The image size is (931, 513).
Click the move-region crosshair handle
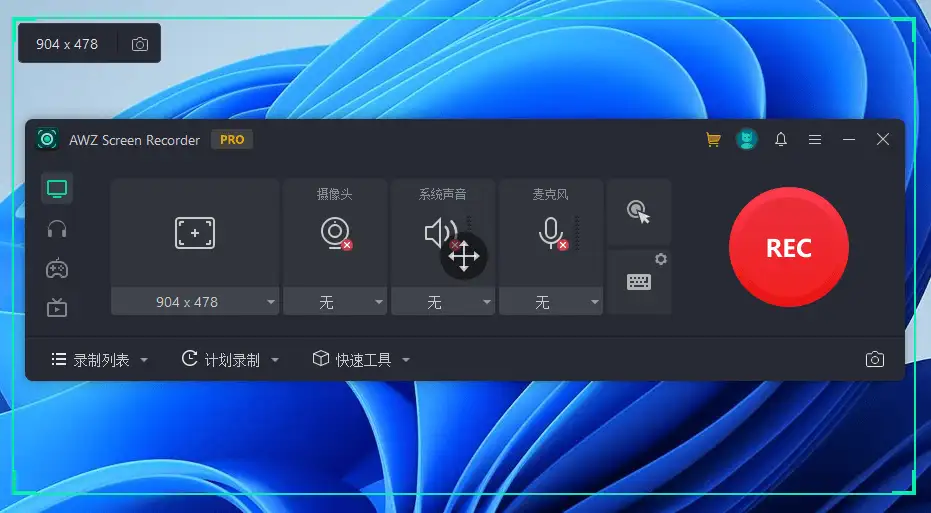(x=464, y=256)
